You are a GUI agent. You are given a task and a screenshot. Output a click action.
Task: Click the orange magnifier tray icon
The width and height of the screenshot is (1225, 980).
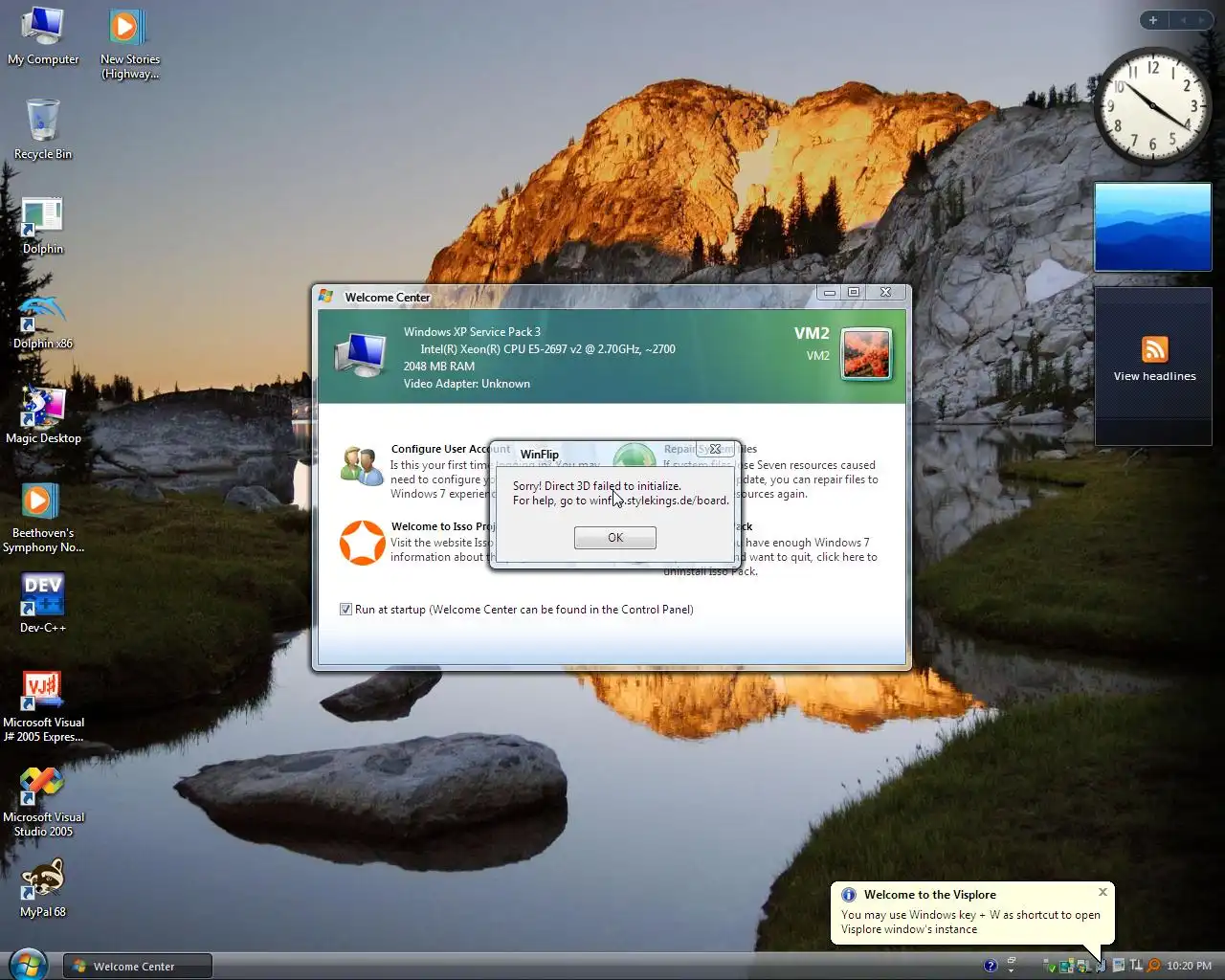[x=1154, y=966]
